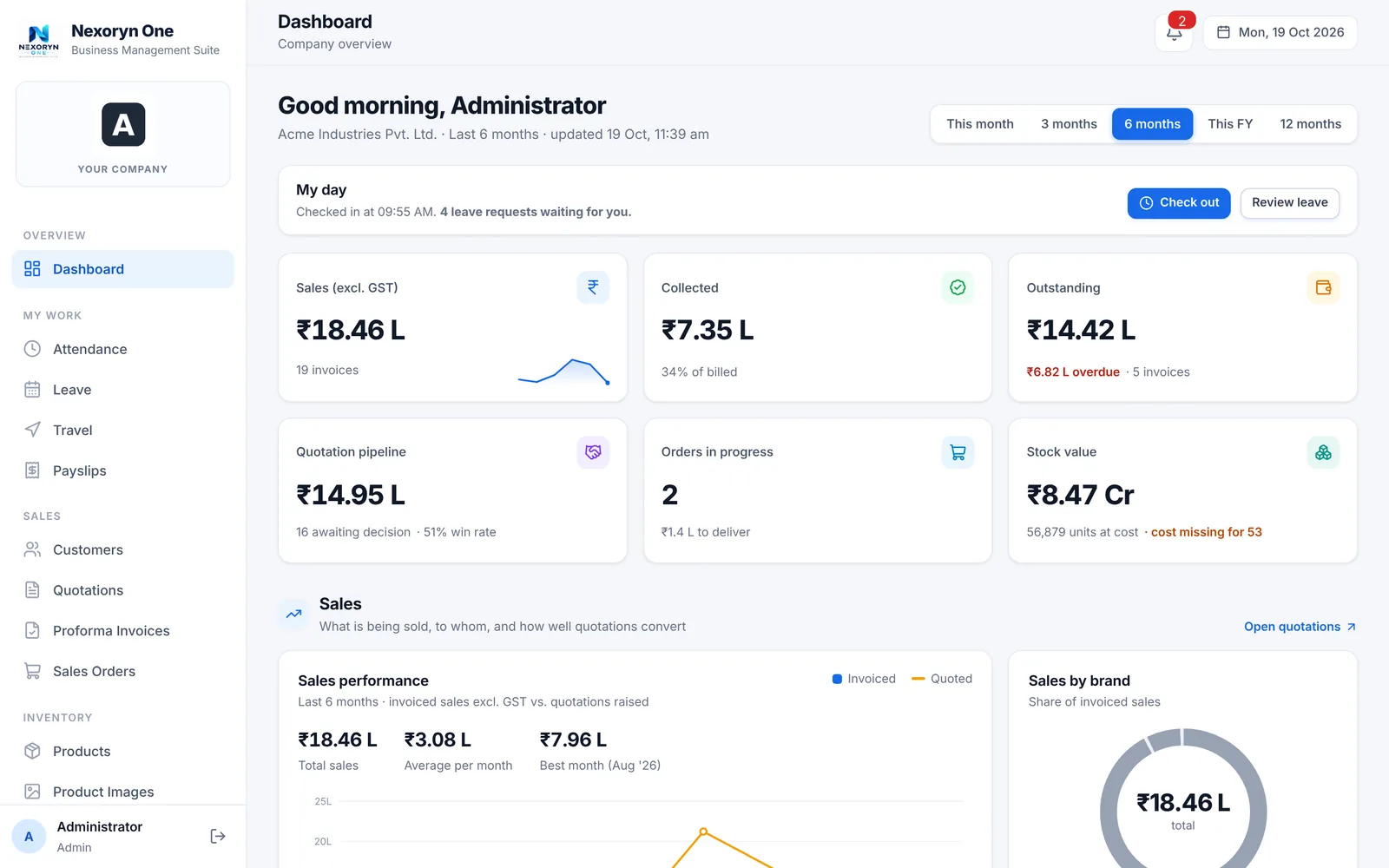Switch to 12 months range
This screenshot has width=1389, height=868.
click(1310, 124)
